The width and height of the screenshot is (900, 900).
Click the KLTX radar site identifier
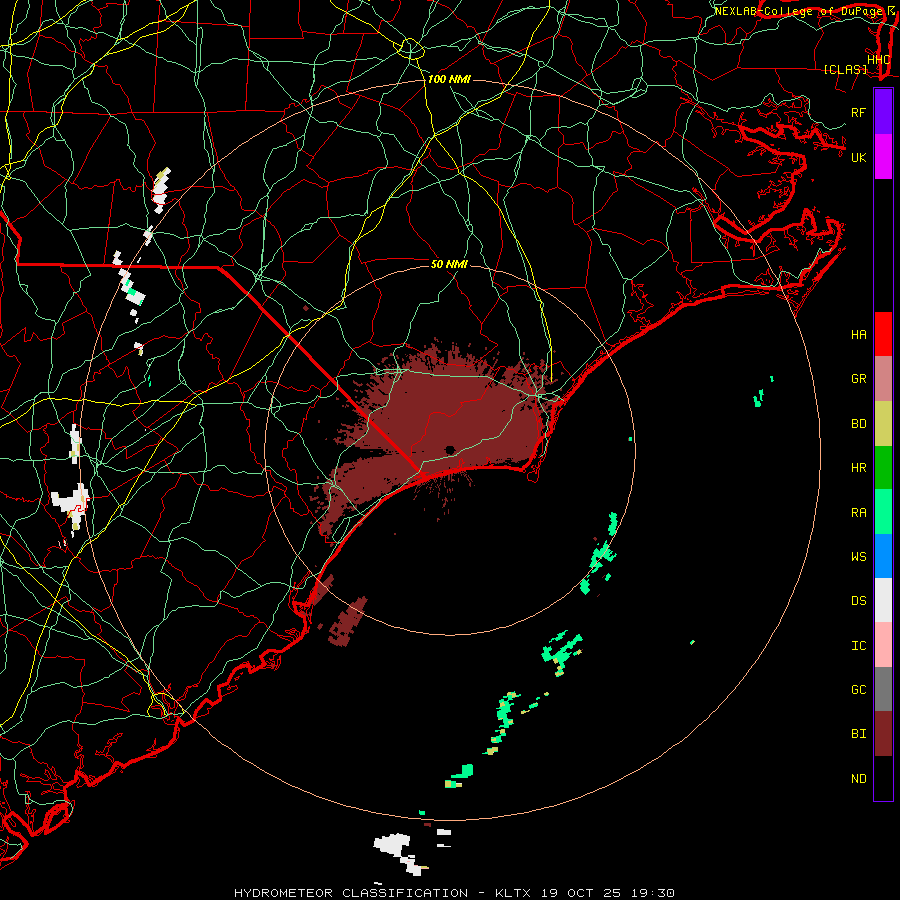tap(513, 893)
